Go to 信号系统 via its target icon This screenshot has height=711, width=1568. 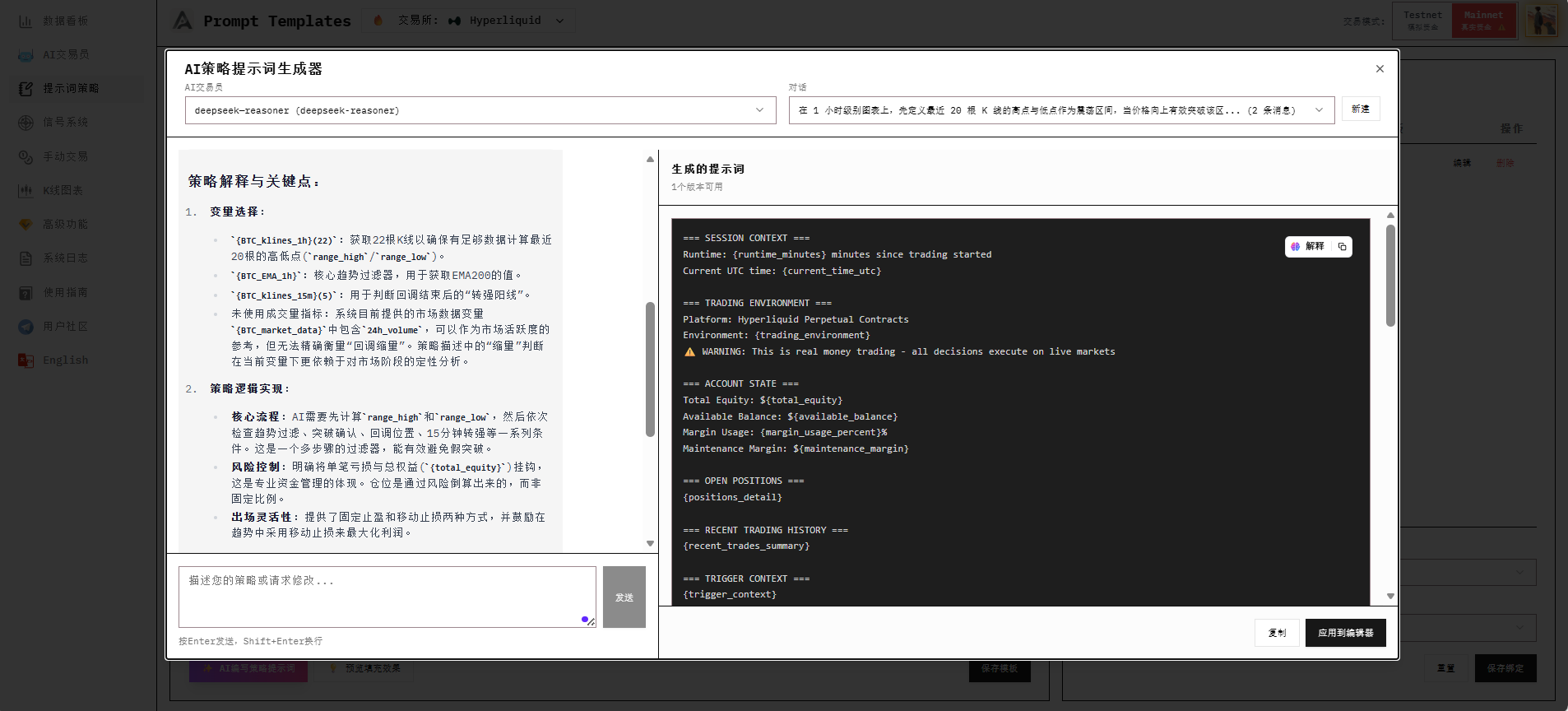tap(26, 123)
